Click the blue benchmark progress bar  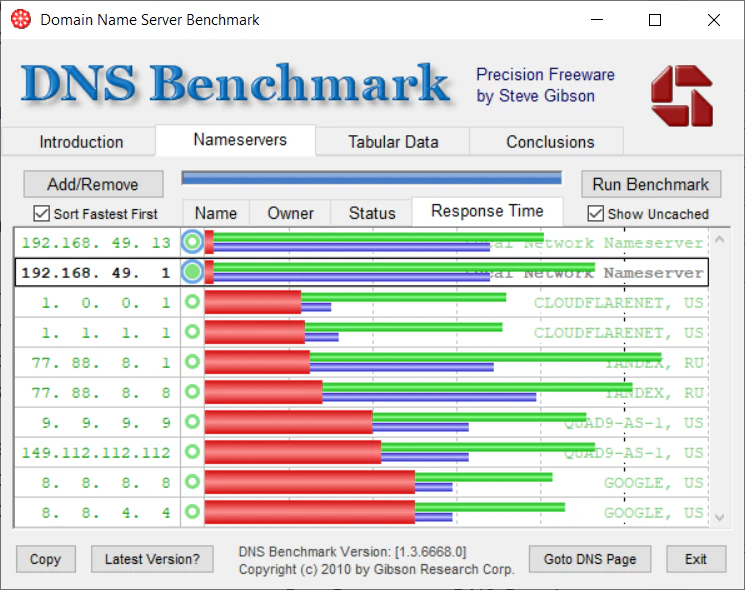coord(371,179)
